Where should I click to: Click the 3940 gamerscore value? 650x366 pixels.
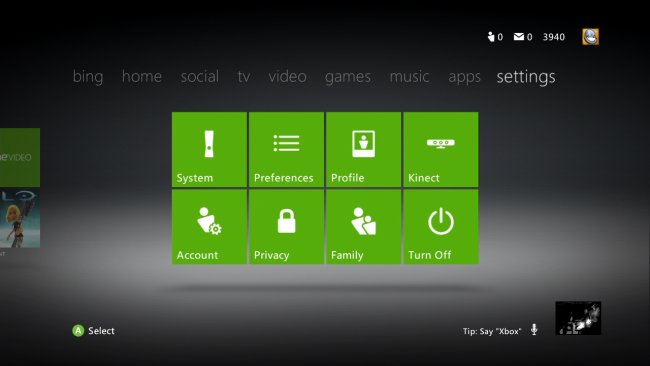tap(554, 37)
